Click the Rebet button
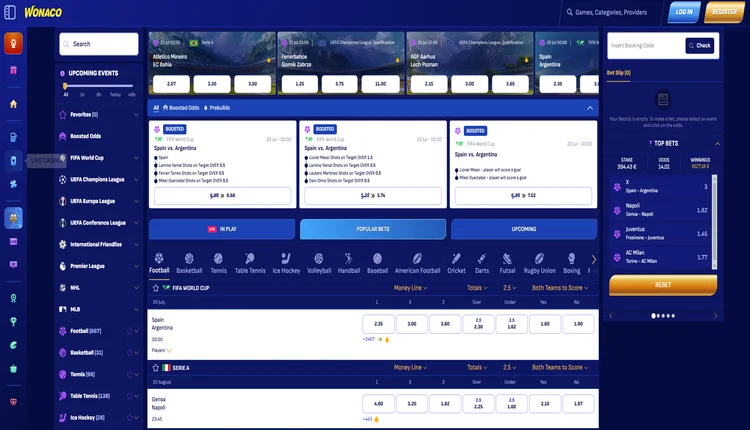Viewport: 750px width, 430px height. click(x=663, y=285)
